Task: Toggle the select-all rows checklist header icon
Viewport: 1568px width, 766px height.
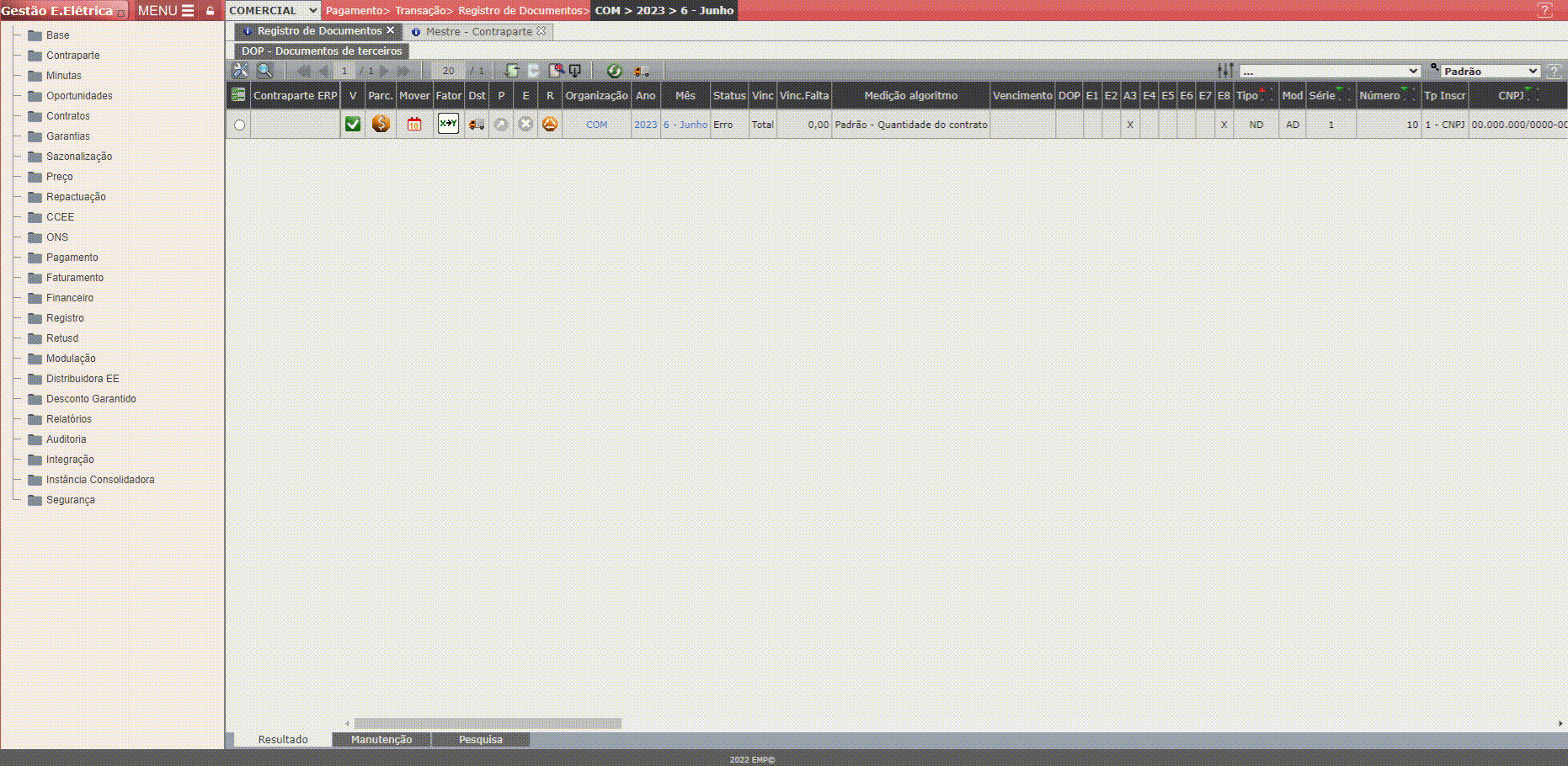Action: (x=238, y=95)
